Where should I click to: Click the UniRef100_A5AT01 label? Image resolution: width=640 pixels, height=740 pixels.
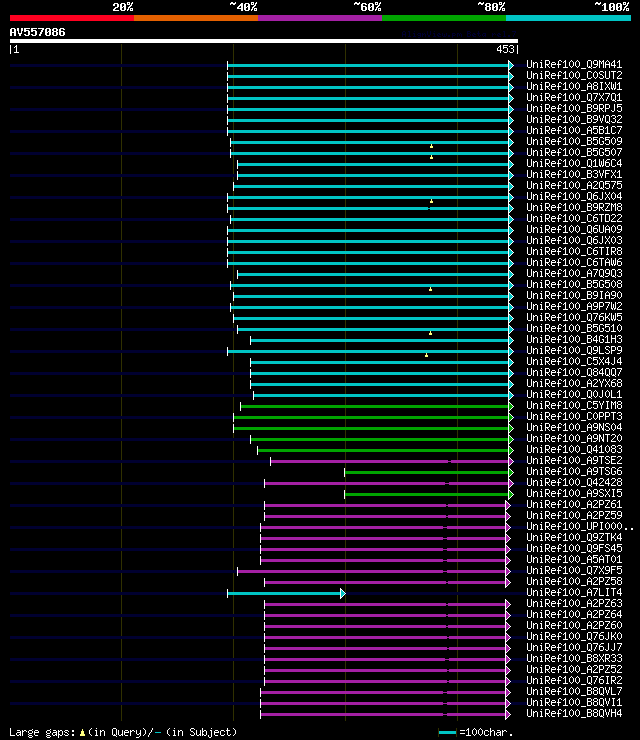tap(574, 558)
